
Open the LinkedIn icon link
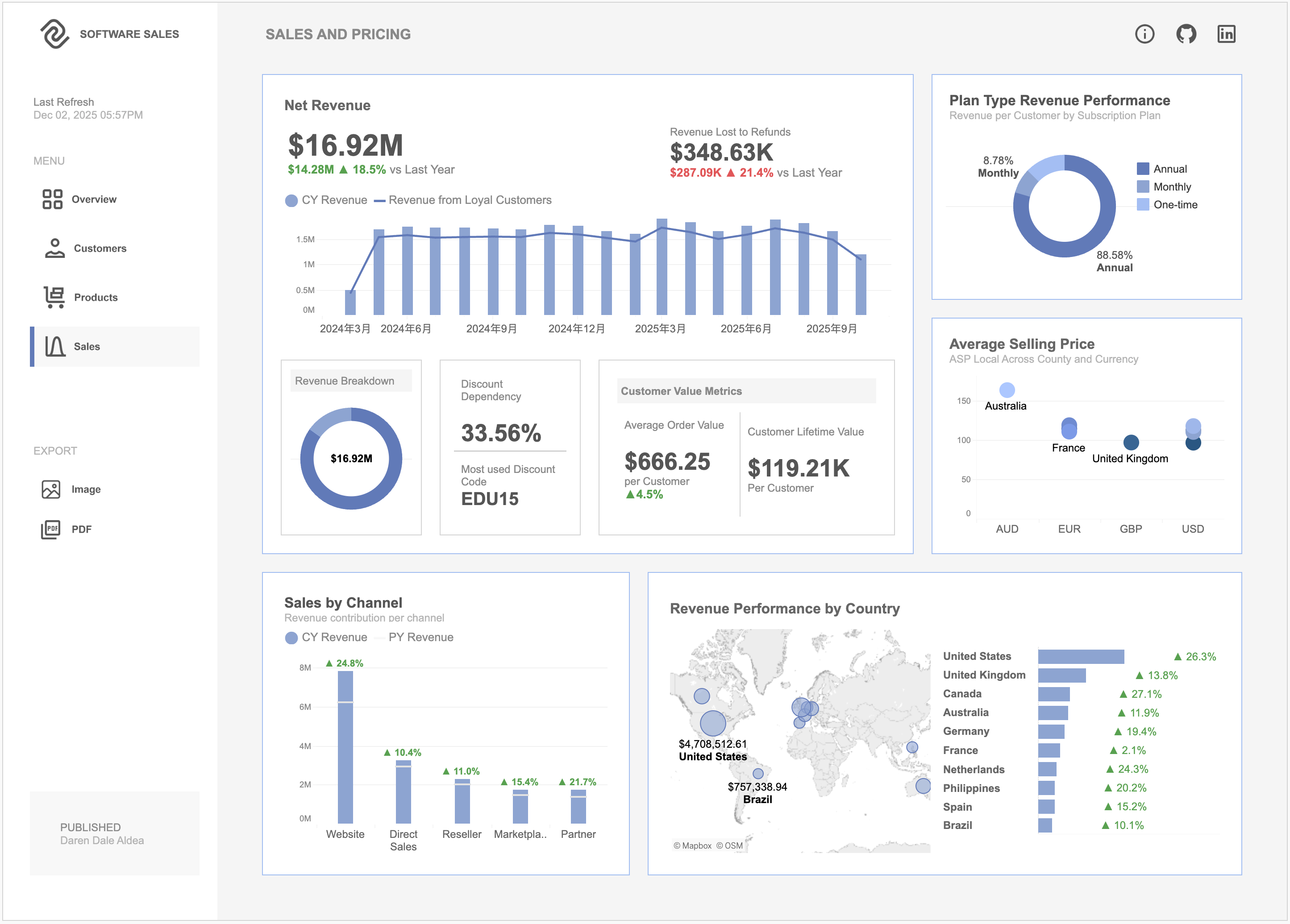pos(1226,34)
